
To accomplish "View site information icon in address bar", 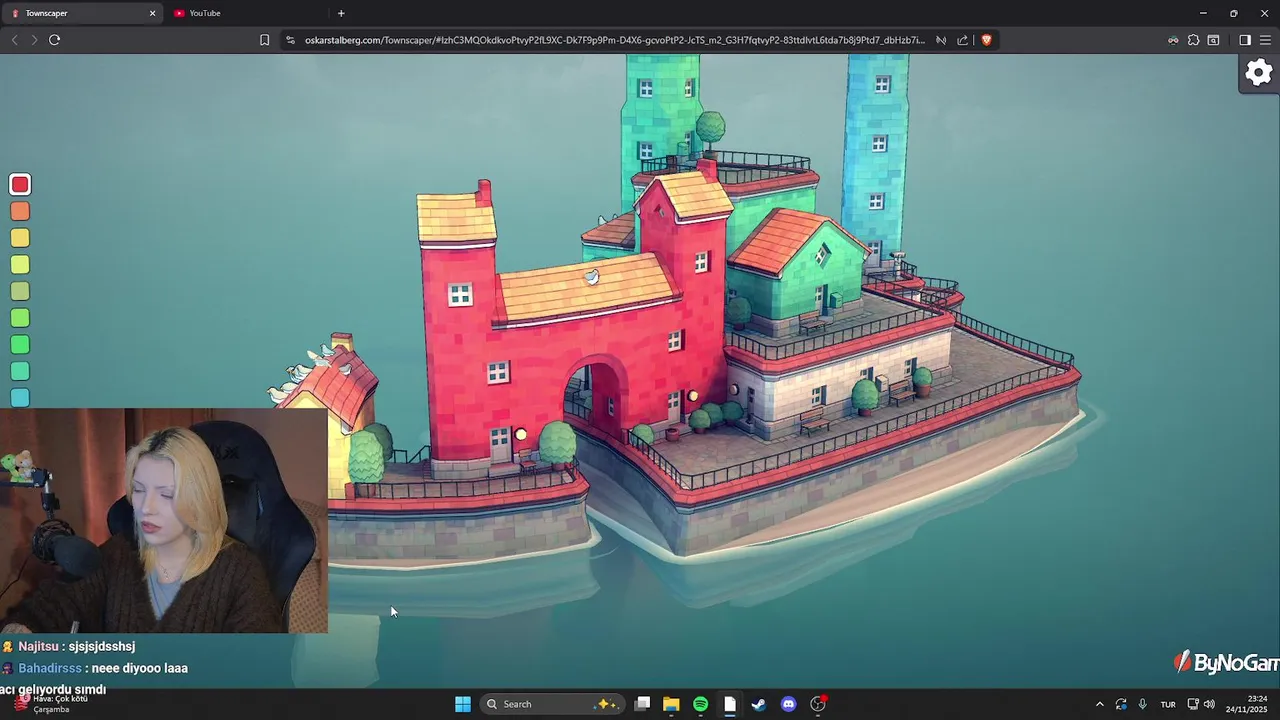I will pos(290,40).
